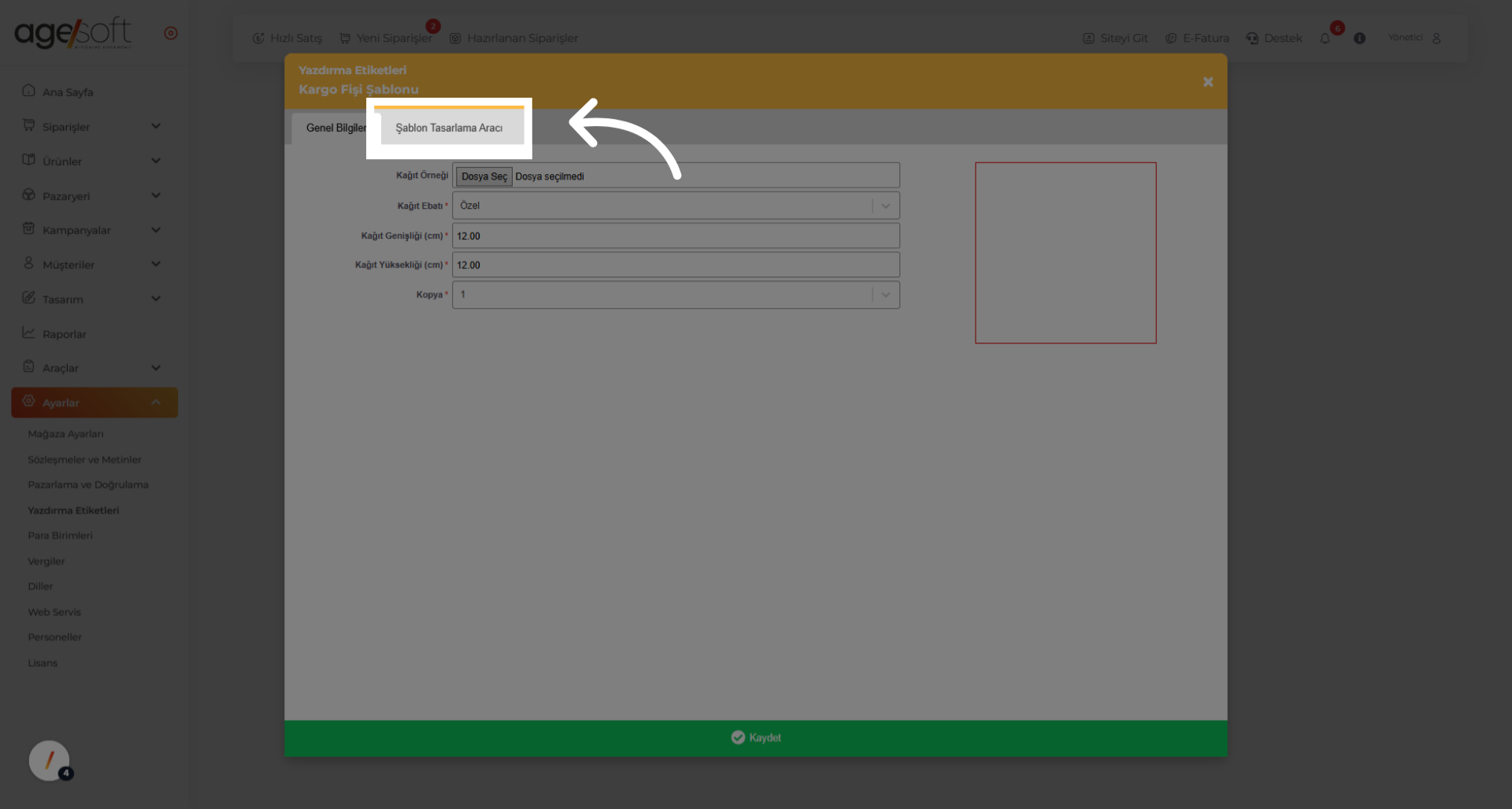Click the Destek headset icon

point(1252,38)
